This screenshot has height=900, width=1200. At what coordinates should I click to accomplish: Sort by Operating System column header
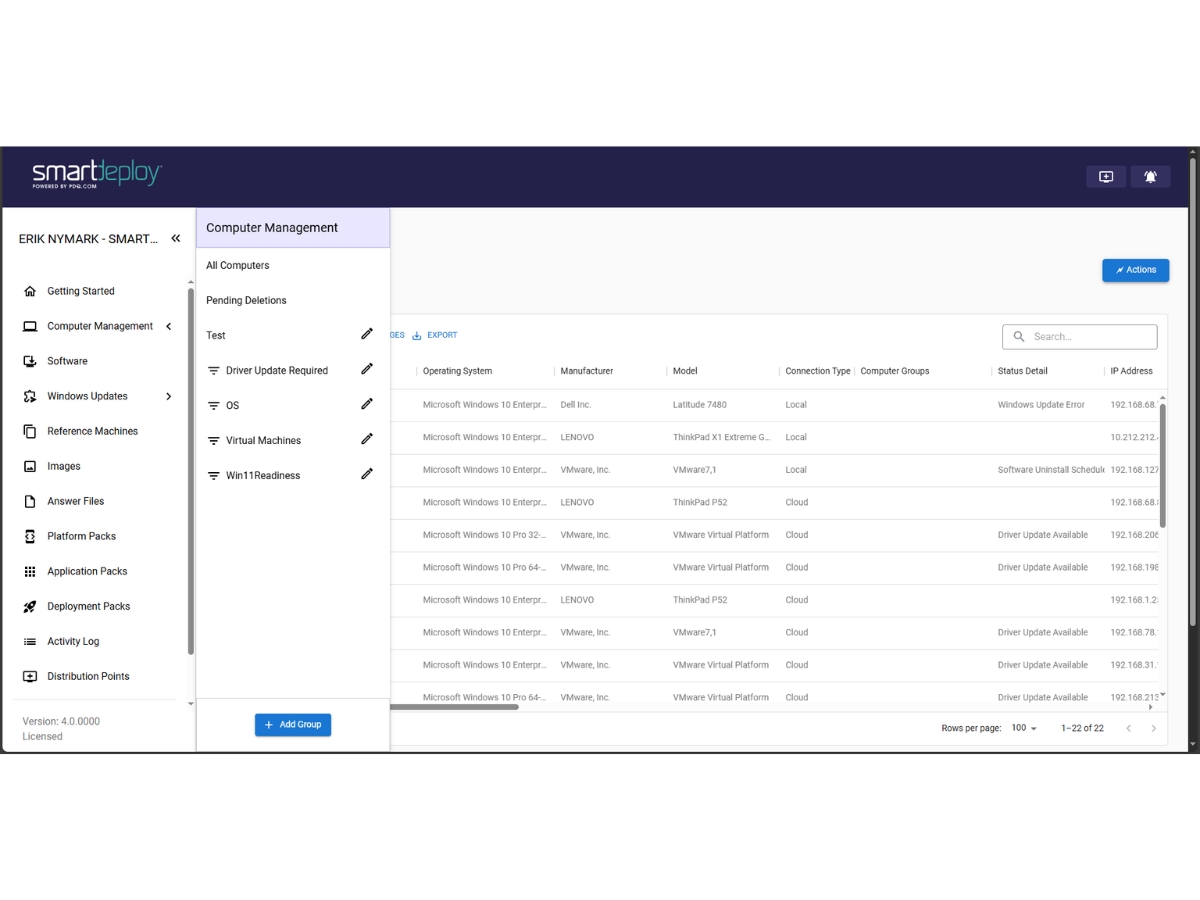click(x=457, y=371)
